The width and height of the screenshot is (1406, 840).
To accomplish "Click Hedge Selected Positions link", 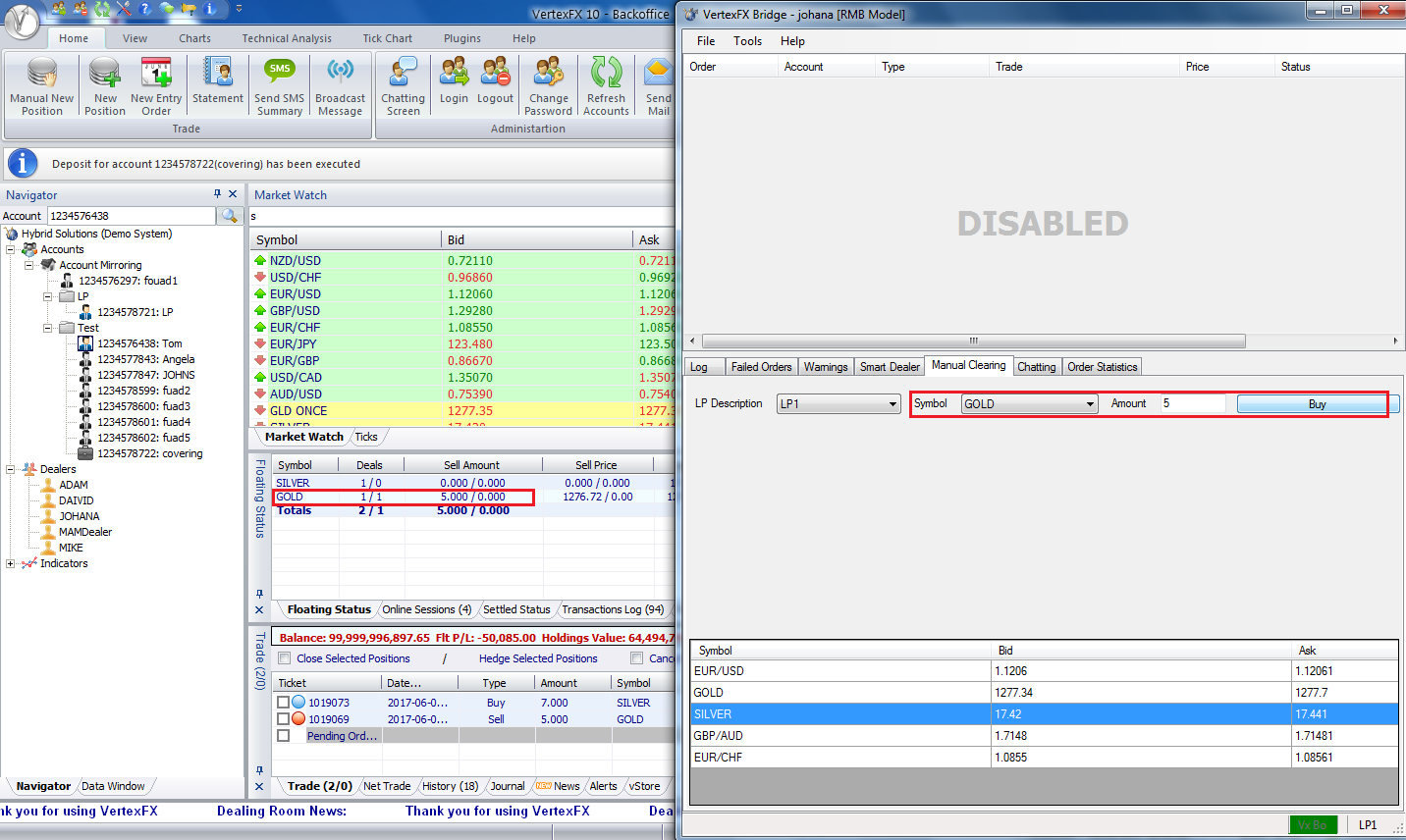I will [x=538, y=658].
